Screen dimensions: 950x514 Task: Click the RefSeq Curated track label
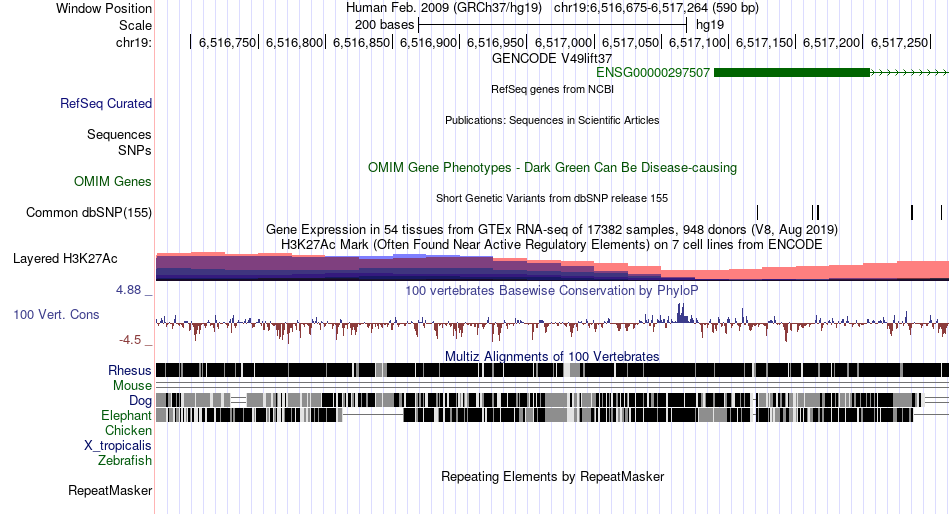[105, 104]
